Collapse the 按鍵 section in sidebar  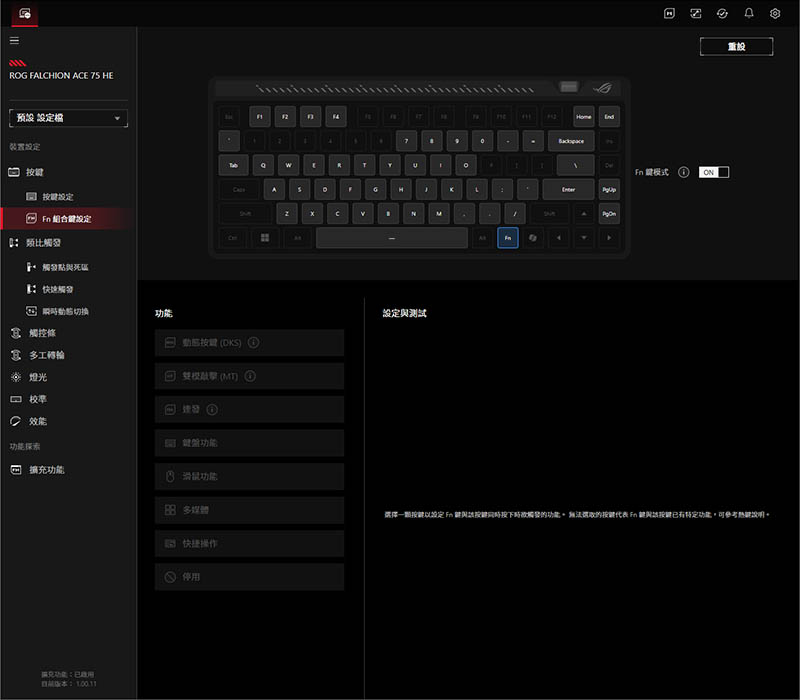pyautogui.click(x=35, y=172)
